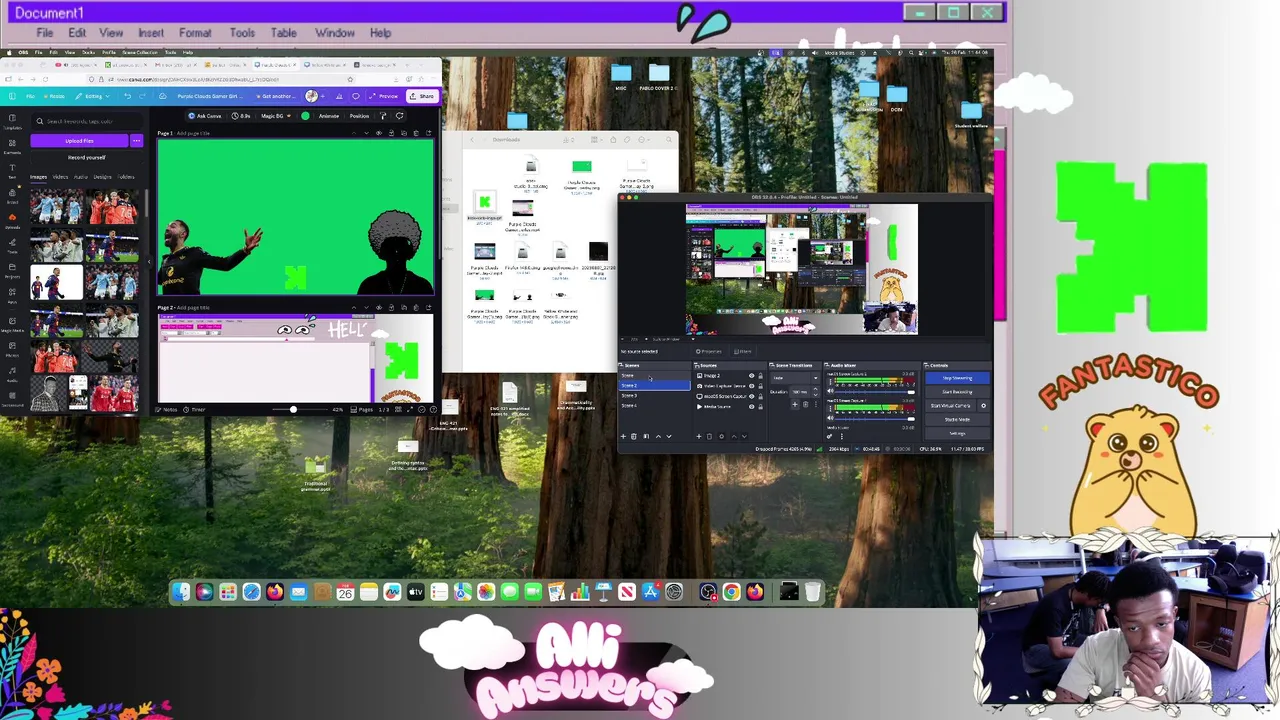Lock the Media Source in OBS

pyautogui.click(x=761, y=407)
